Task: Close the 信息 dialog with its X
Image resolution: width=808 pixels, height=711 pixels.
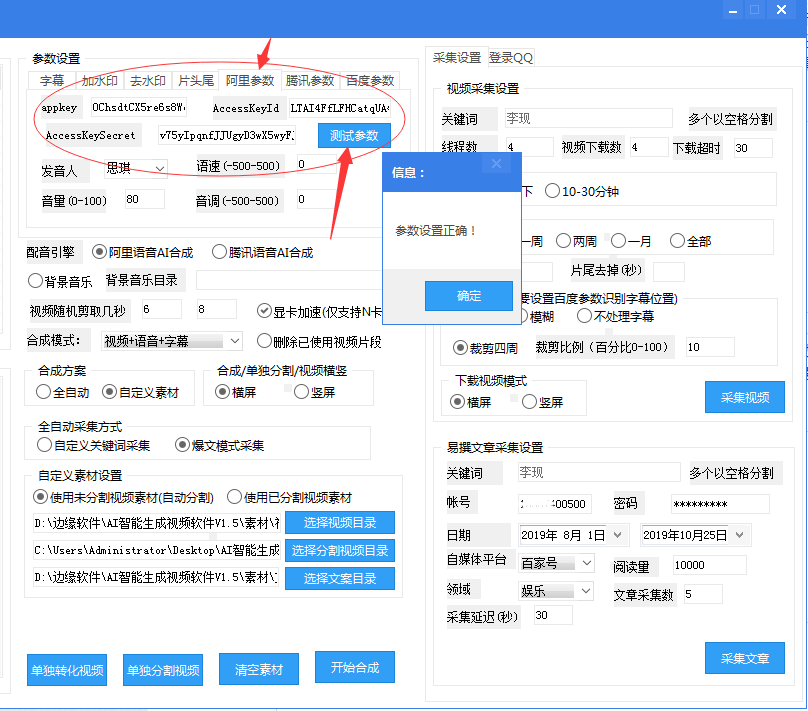Action: (496, 164)
